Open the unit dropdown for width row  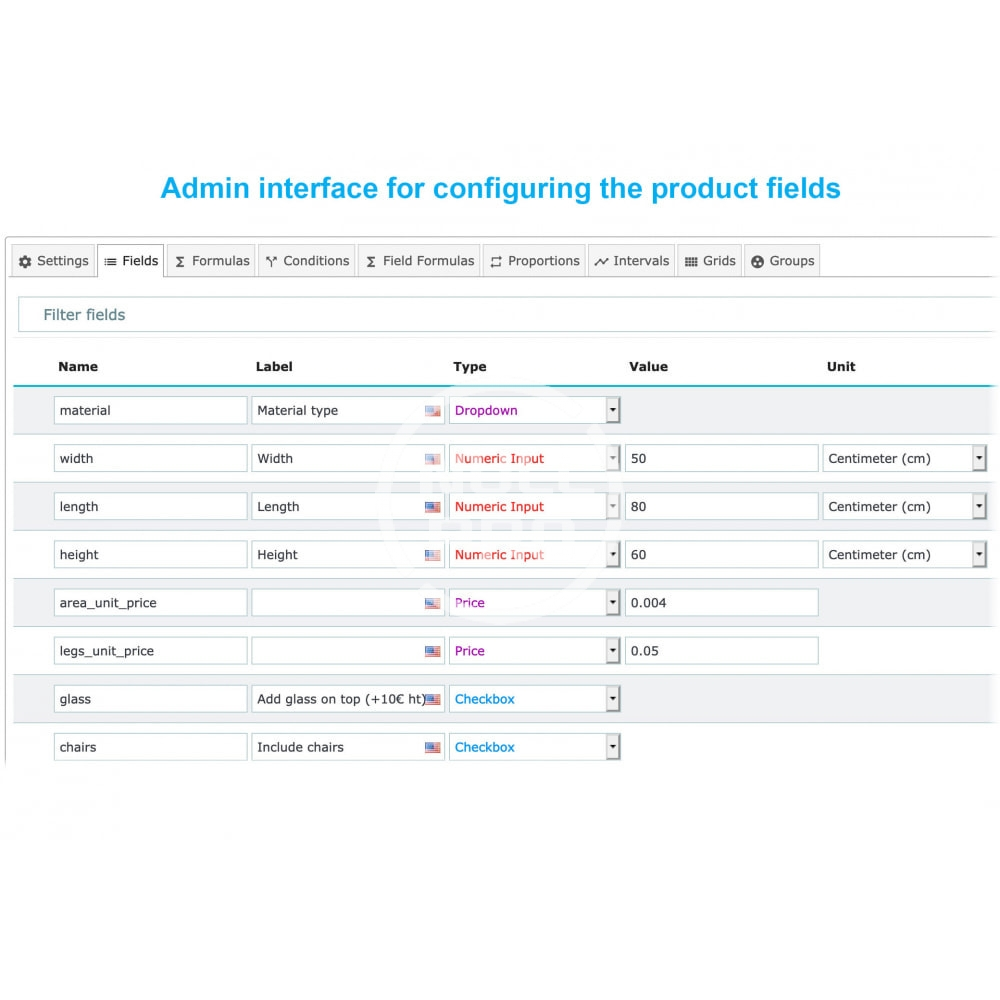point(978,459)
